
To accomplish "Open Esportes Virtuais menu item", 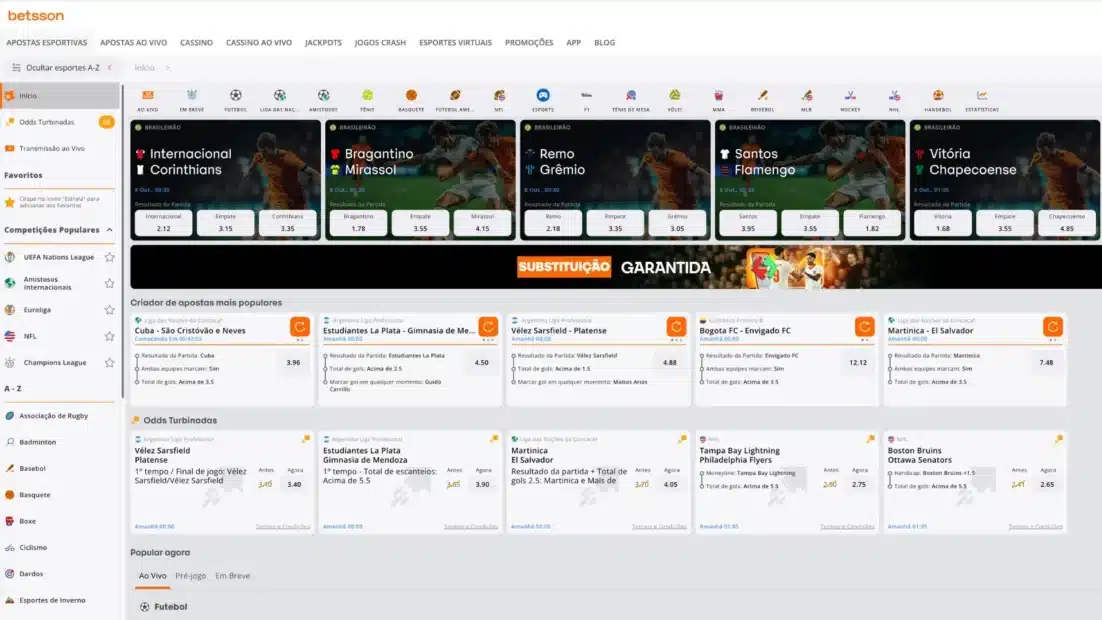I will click(455, 43).
